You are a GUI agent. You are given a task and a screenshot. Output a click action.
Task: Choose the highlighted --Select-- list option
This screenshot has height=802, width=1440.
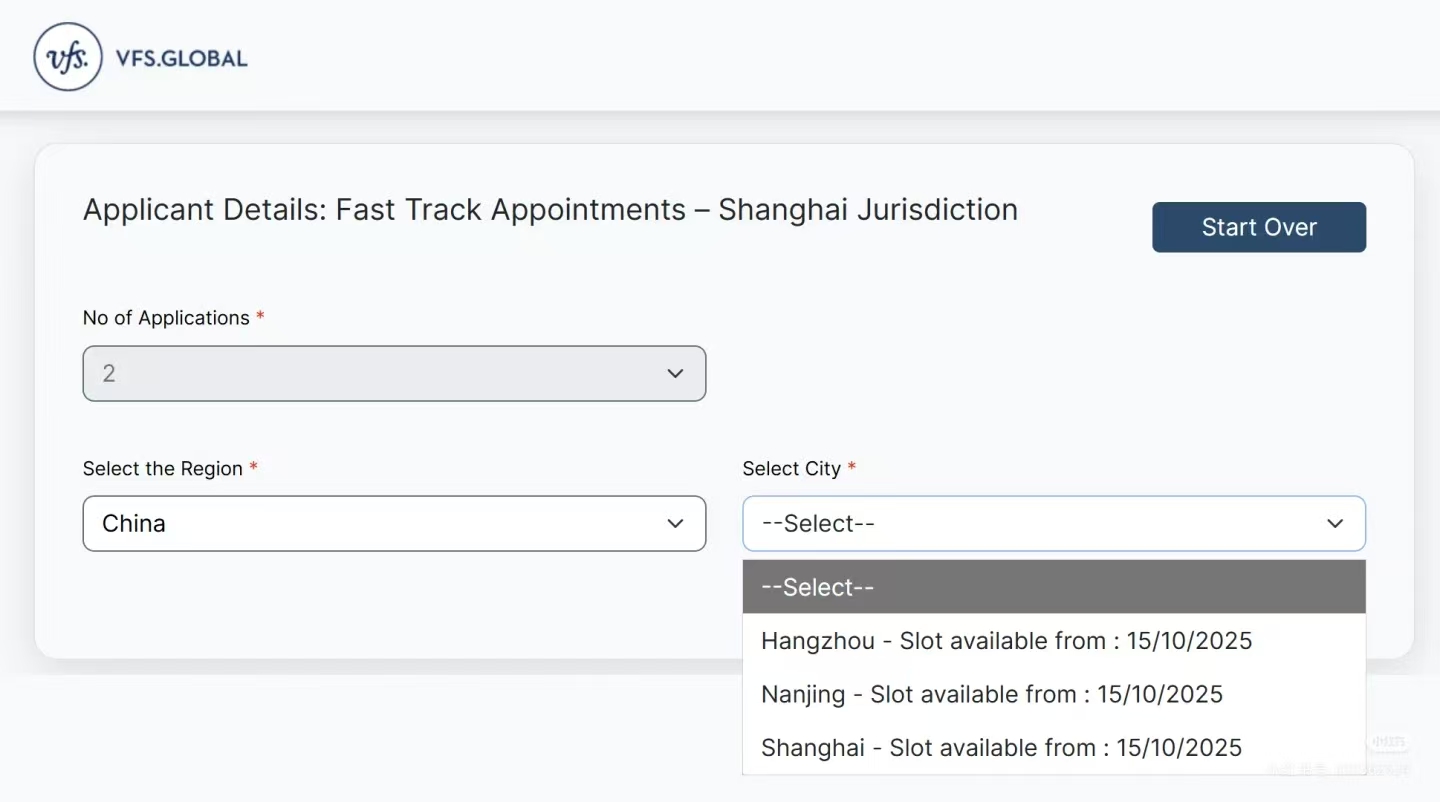[x=1054, y=587]
